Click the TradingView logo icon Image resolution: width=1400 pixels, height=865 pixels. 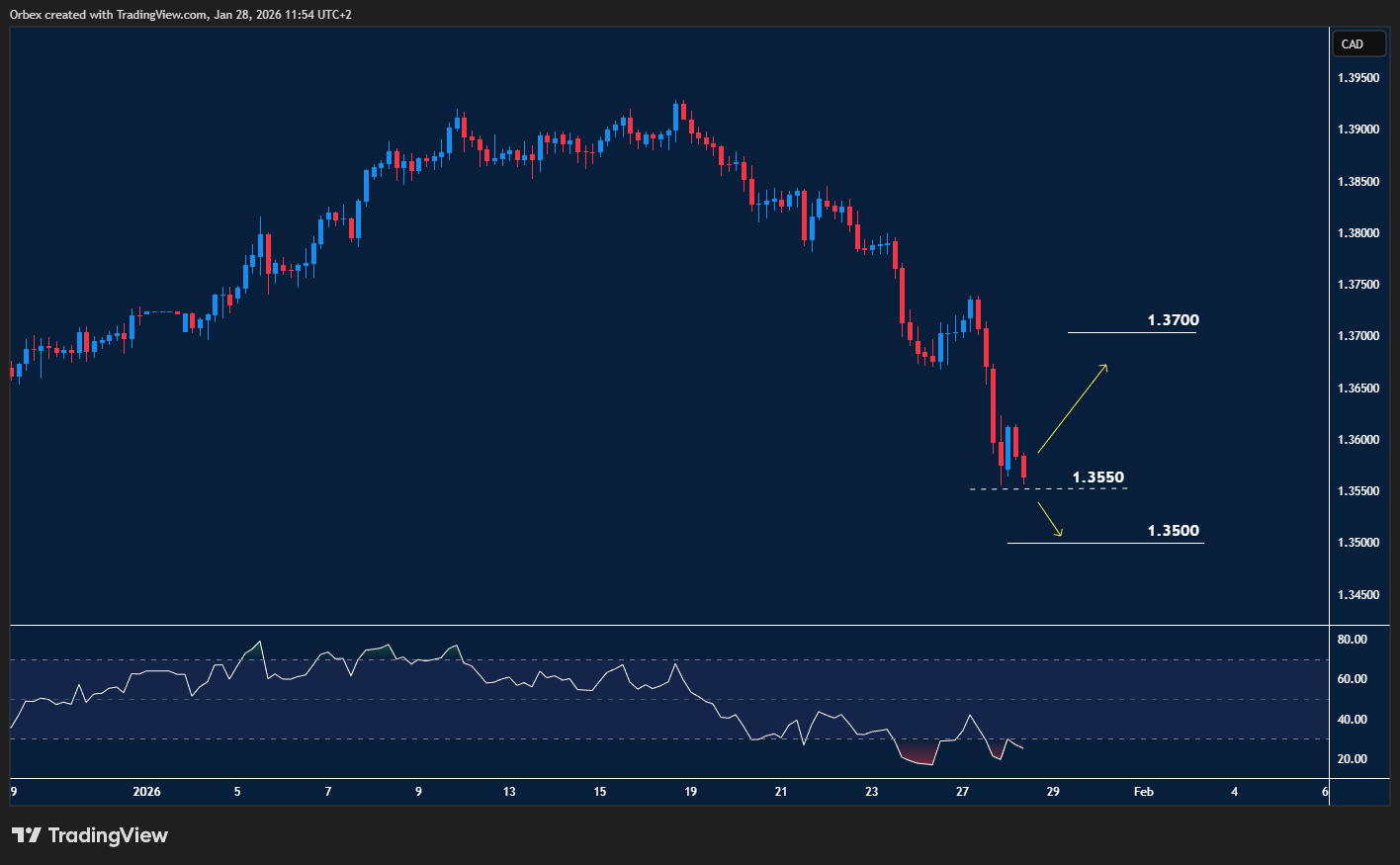click(x=27, y=835)
